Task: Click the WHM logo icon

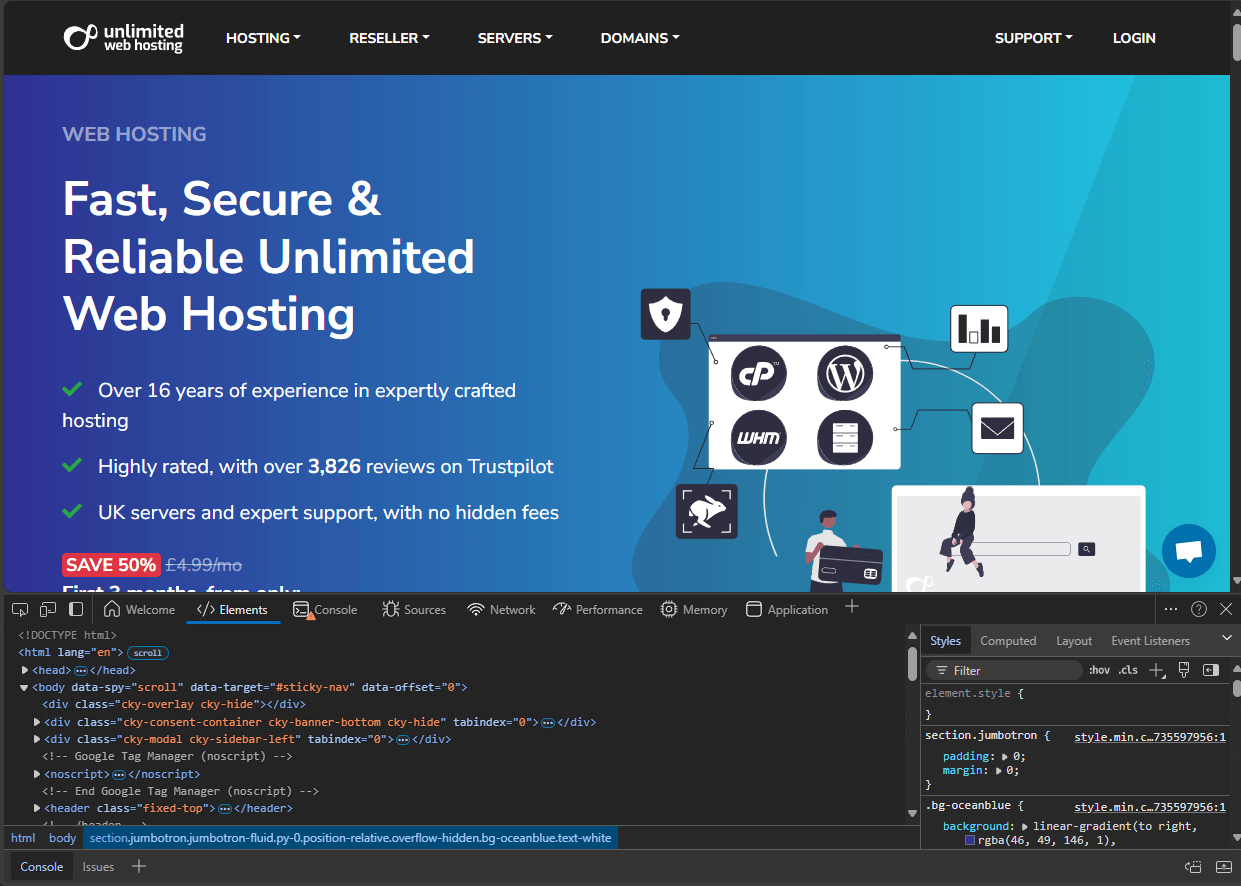Action: coord(758,438)
